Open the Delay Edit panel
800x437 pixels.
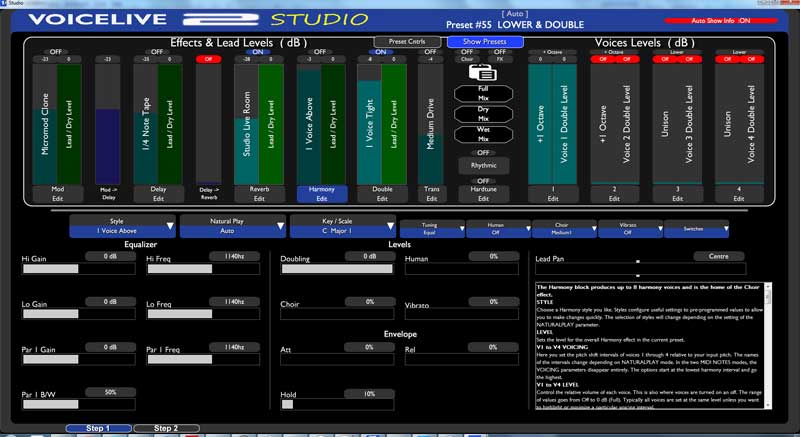coord(158,194)
